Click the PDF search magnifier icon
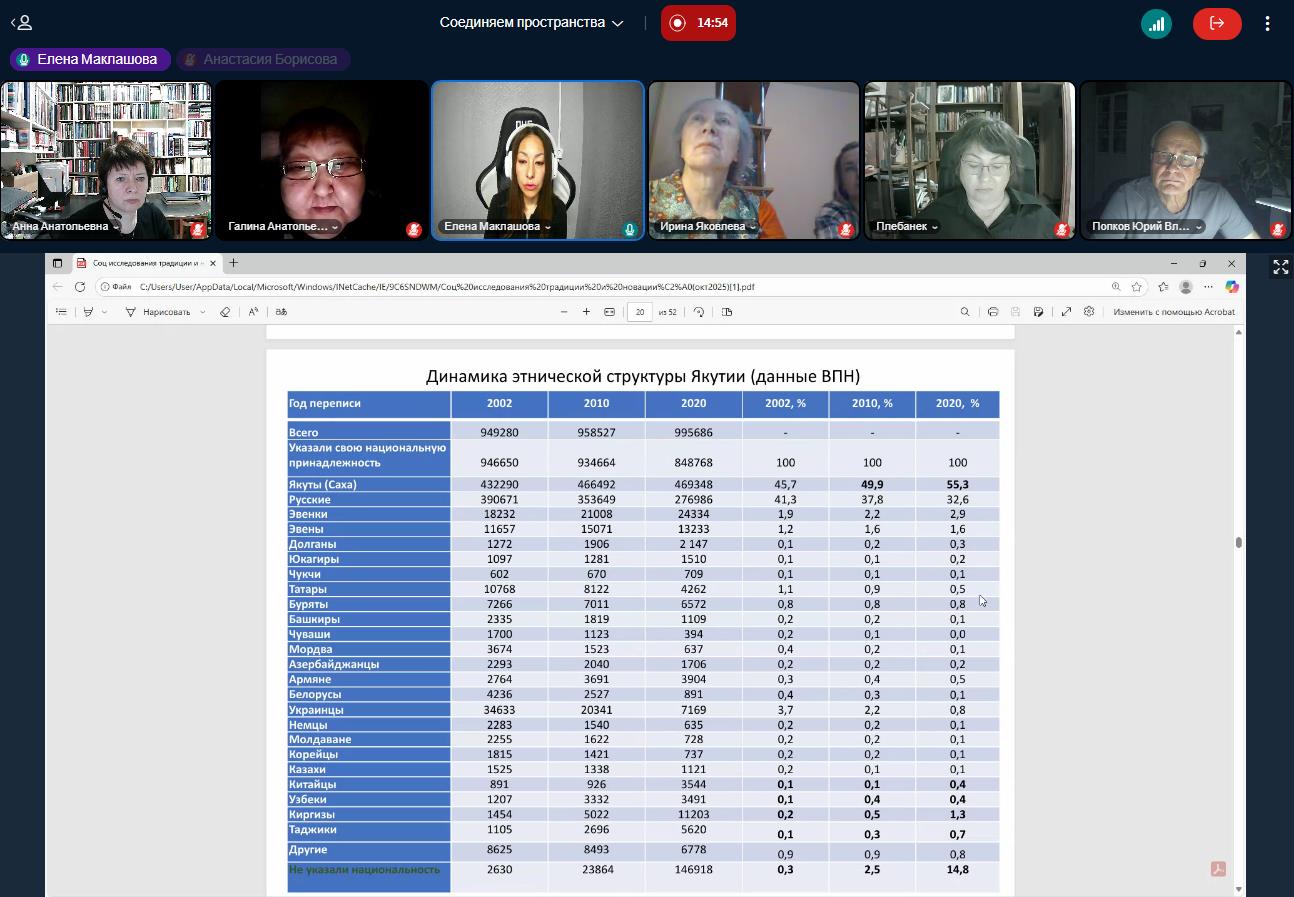The image size is (1294, 897). 965,312
